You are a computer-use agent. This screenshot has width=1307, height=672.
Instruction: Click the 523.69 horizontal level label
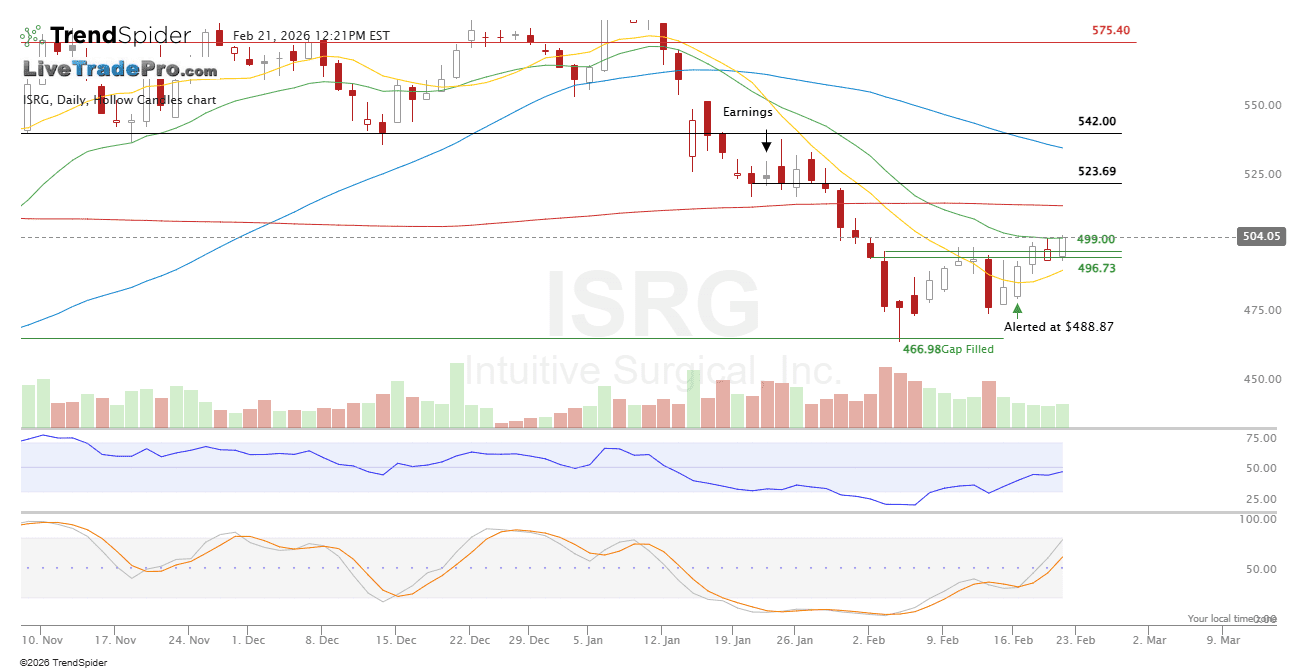click(x=1097, y=172)
